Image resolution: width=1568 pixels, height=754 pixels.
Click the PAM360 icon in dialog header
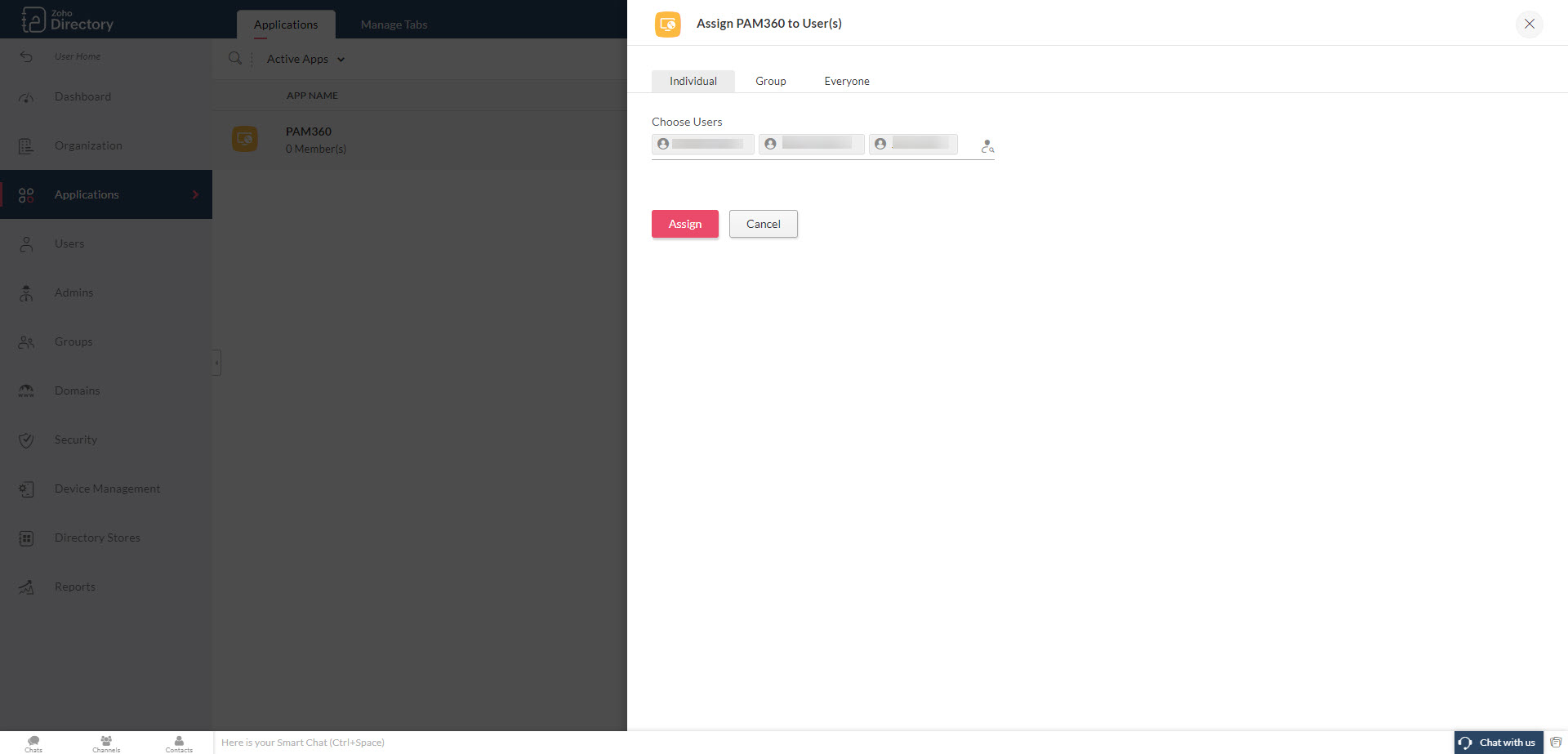(668, 24)
